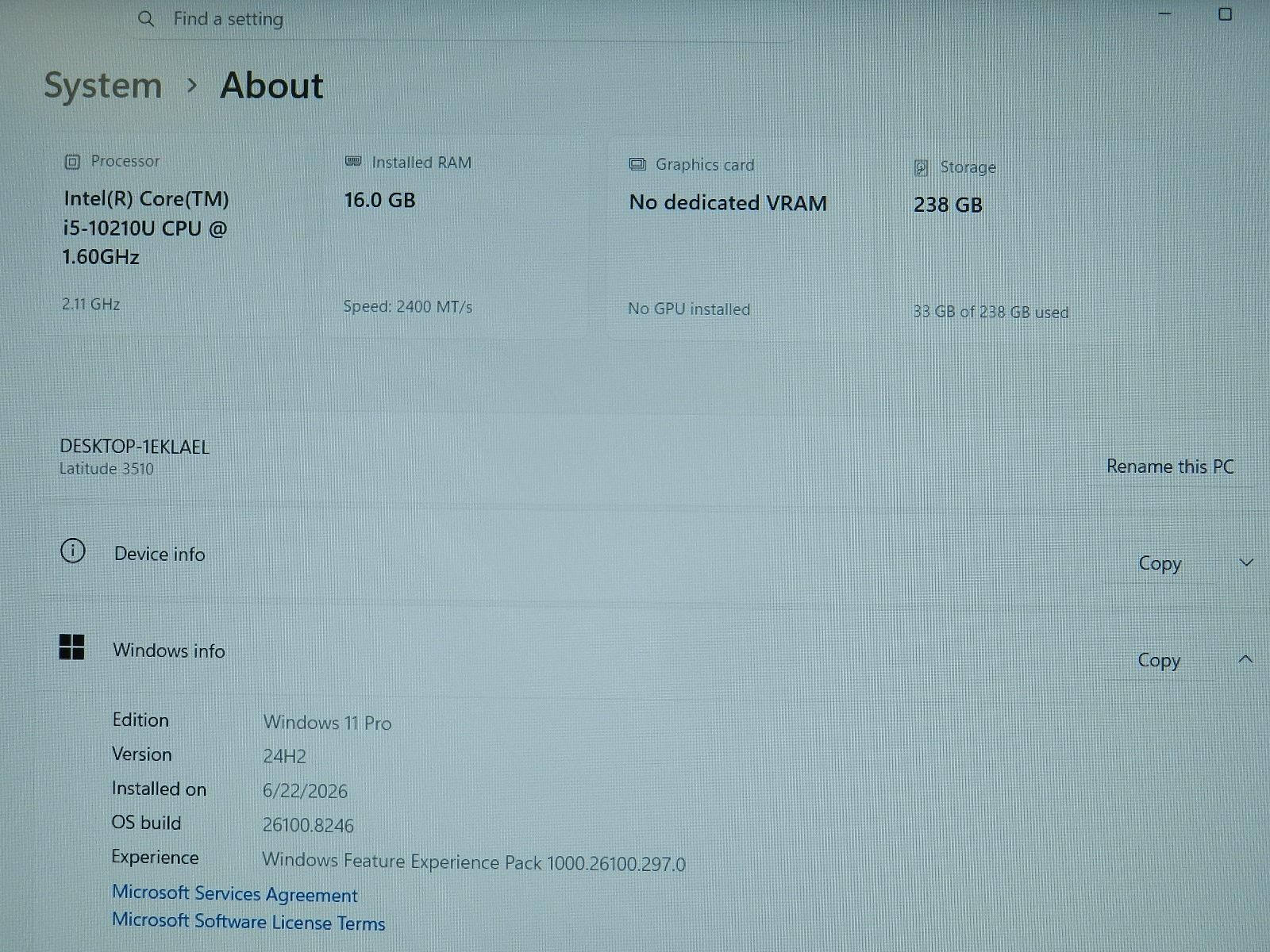Click the DESKTOP-1EKLAEL computer name
Viewport: 1270px width, 952px height.
(135, 447)
